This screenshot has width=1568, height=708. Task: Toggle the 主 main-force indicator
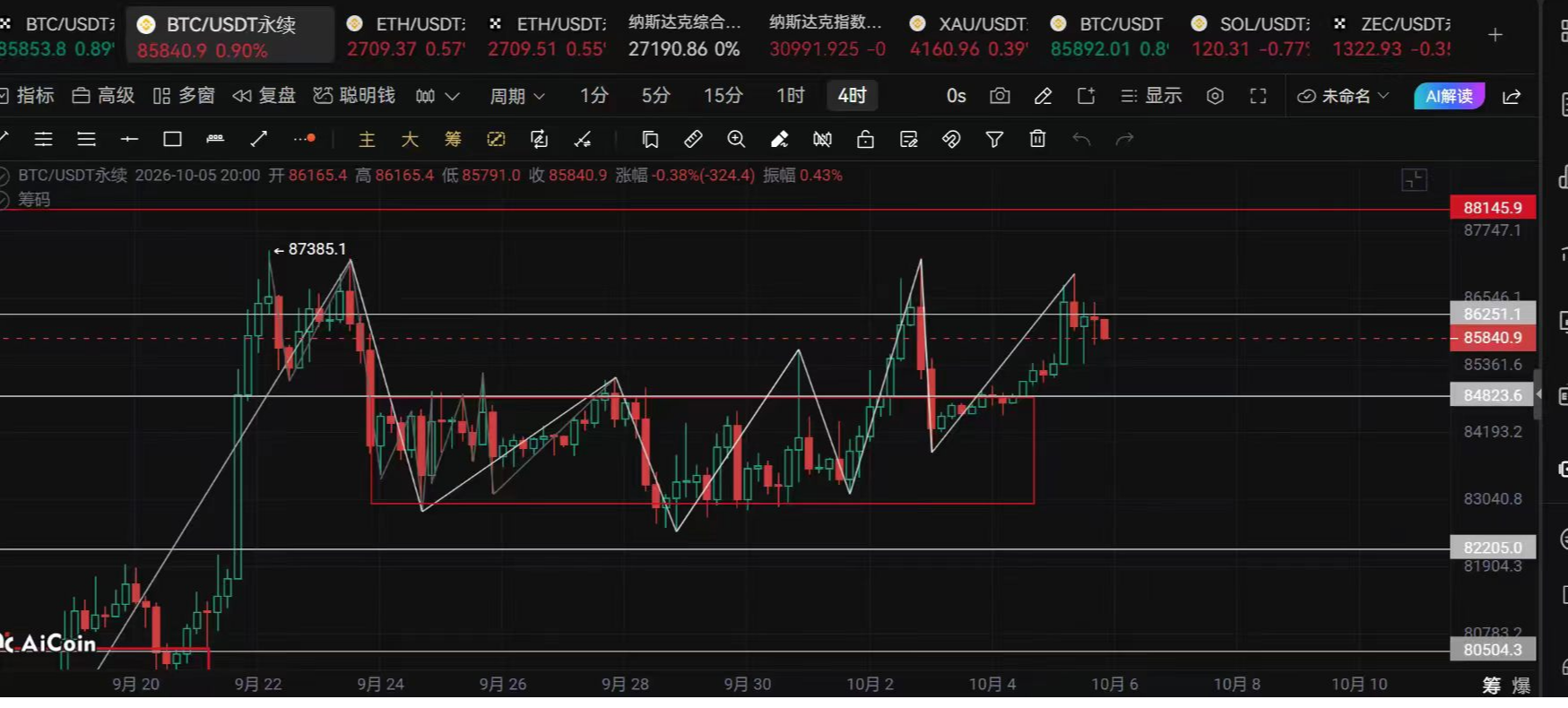coord(367,139)
